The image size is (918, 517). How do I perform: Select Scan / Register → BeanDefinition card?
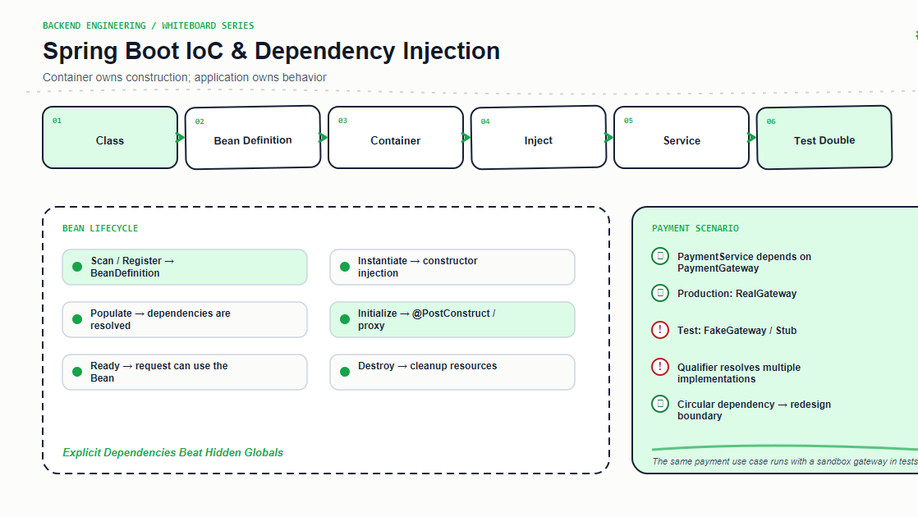[x=184, y=267]
